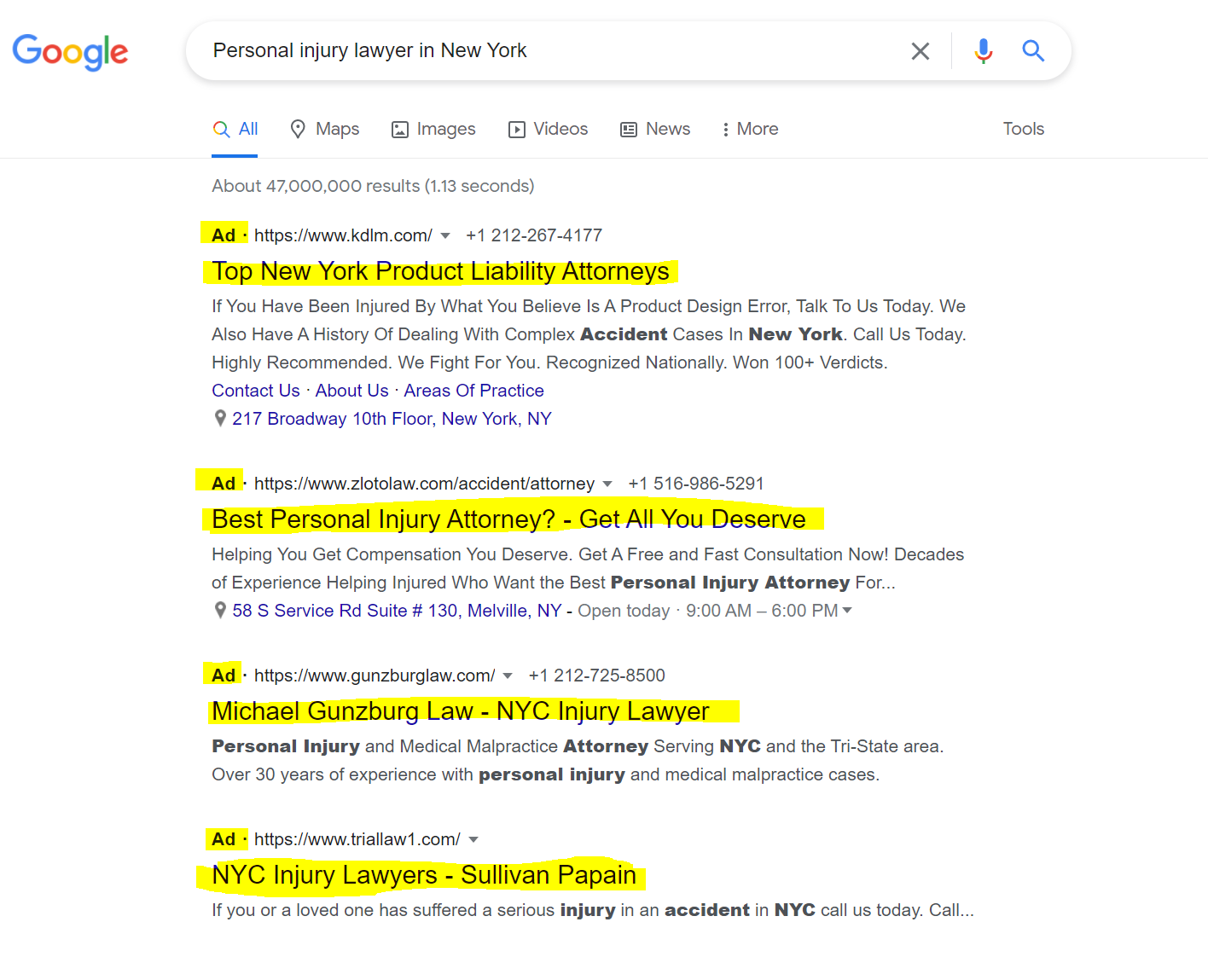Click the zlotolaw.com/accident/attorney URL text

(424, 484)
